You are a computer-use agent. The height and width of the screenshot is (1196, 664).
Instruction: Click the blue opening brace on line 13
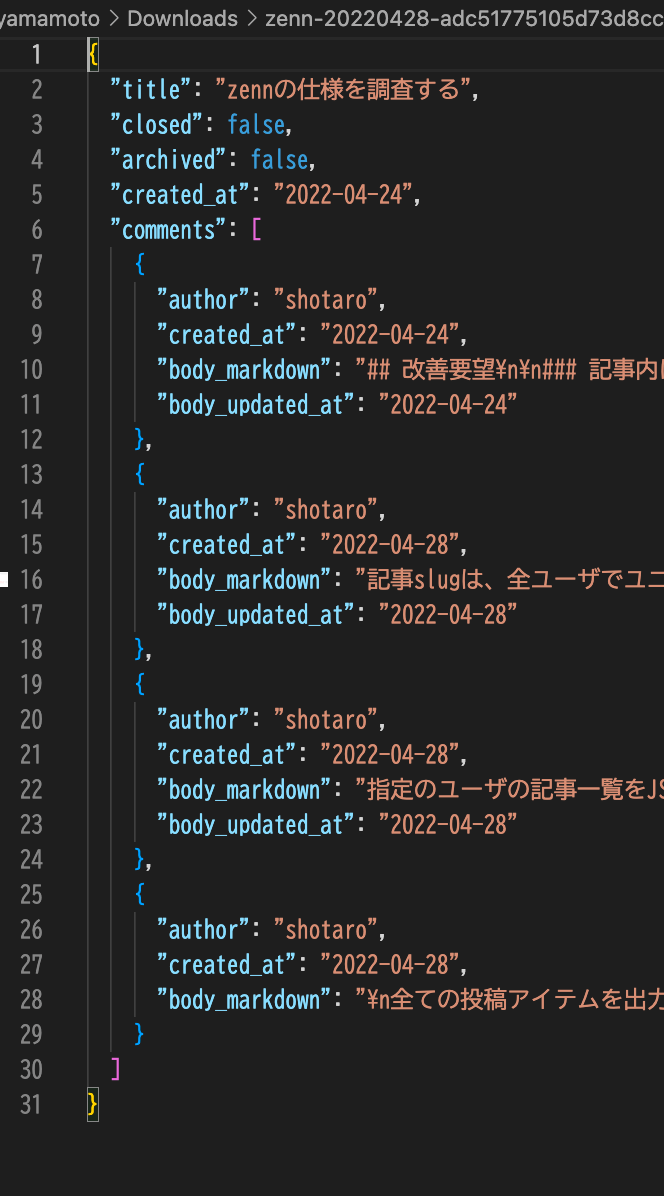coord(140,474)
